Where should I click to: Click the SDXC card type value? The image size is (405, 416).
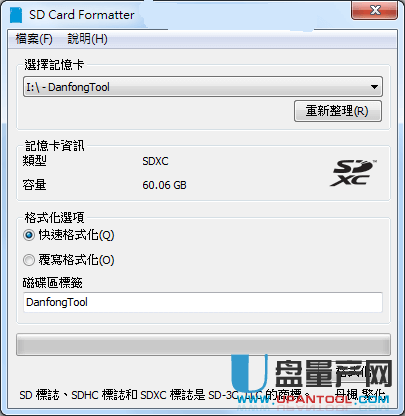click(155, 161)
